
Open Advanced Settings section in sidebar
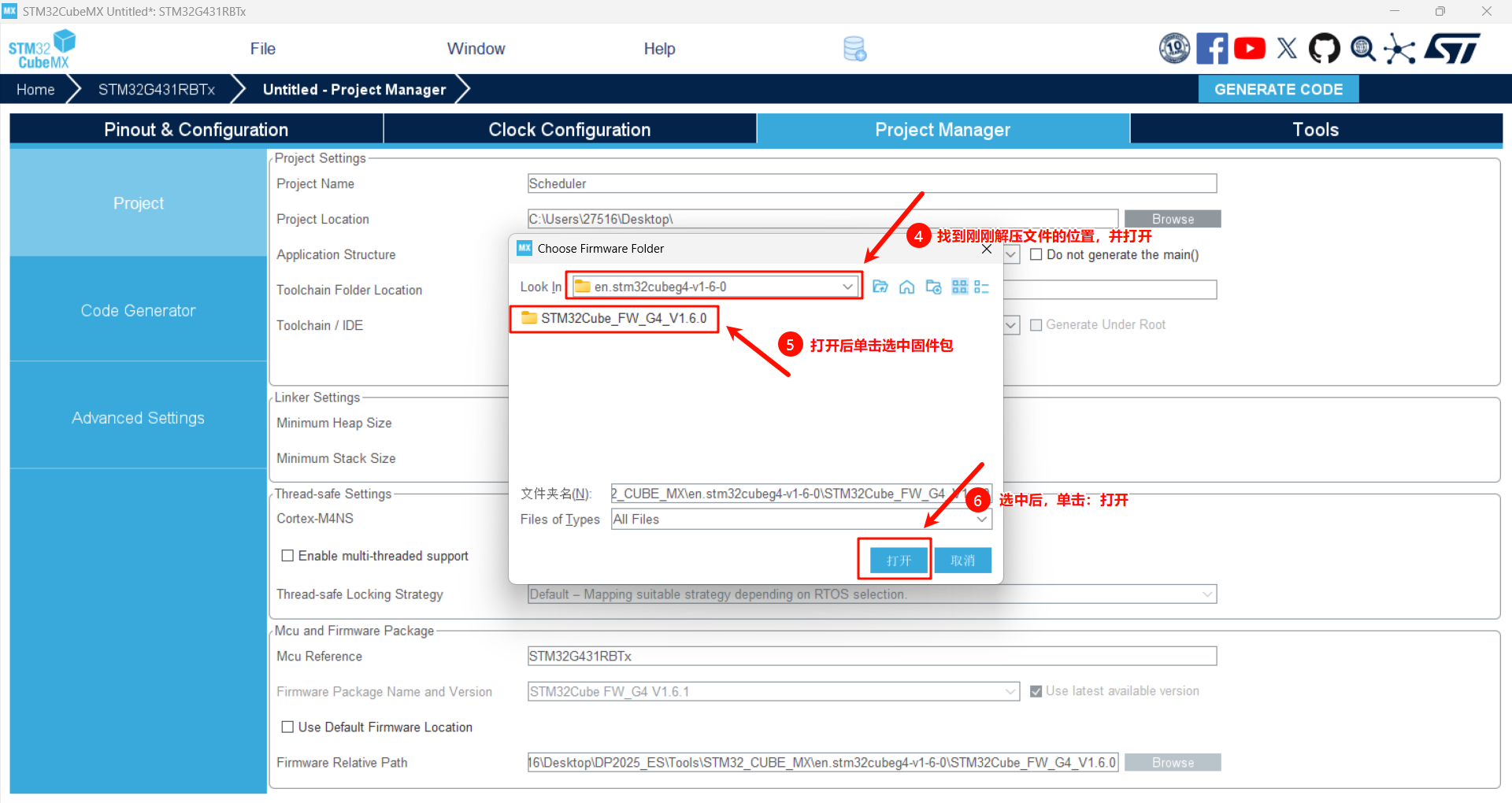pyautogui.click(x=139, y=418)
